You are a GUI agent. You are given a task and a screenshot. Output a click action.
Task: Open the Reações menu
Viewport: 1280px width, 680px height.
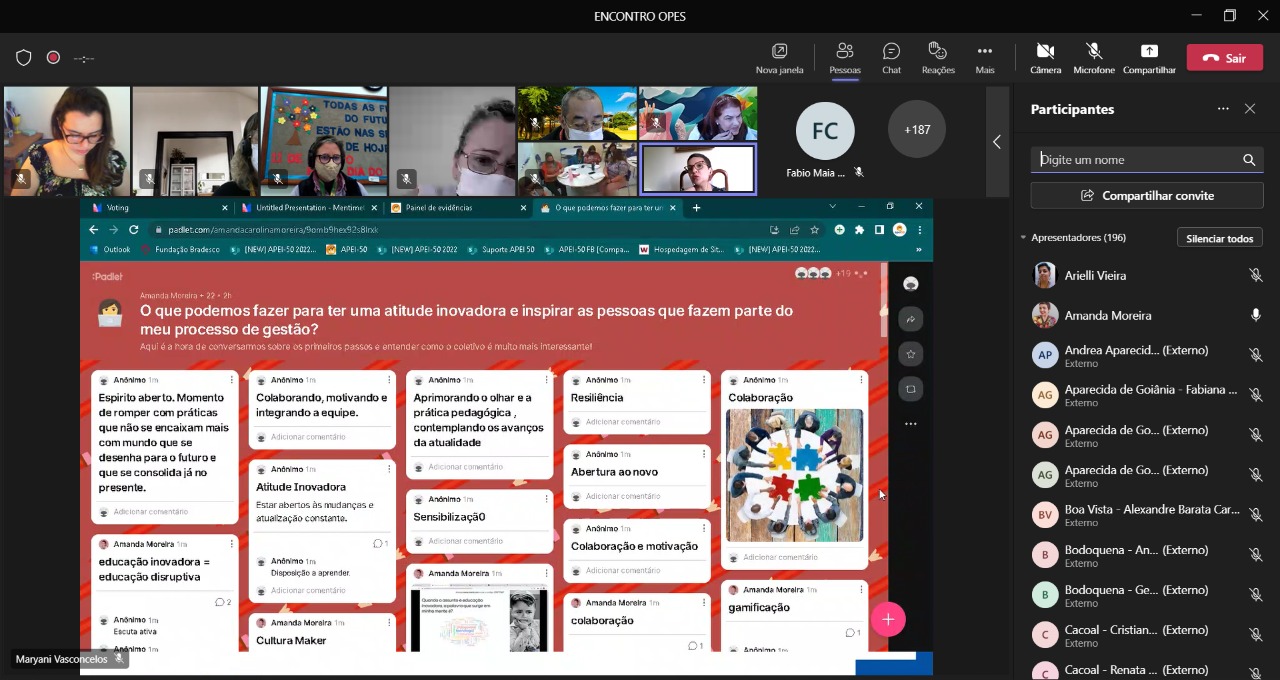[x=937, y=58]
